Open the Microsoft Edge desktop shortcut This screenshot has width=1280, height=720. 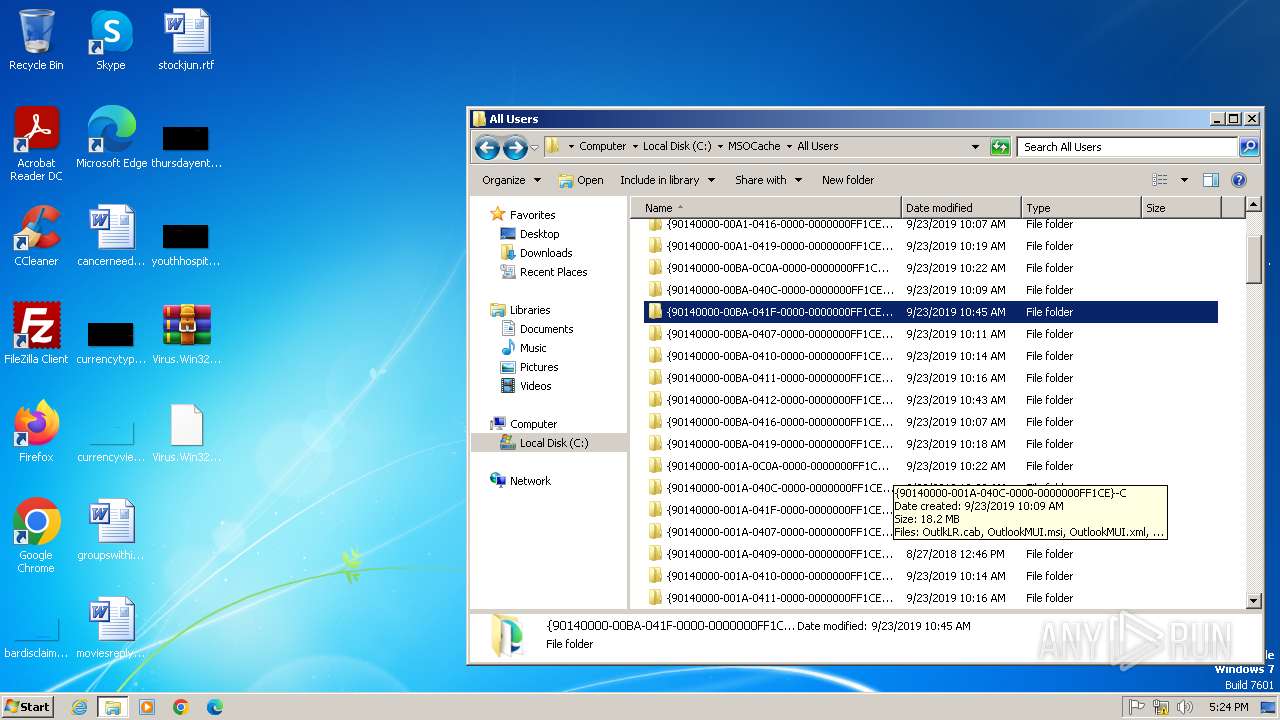111,138
